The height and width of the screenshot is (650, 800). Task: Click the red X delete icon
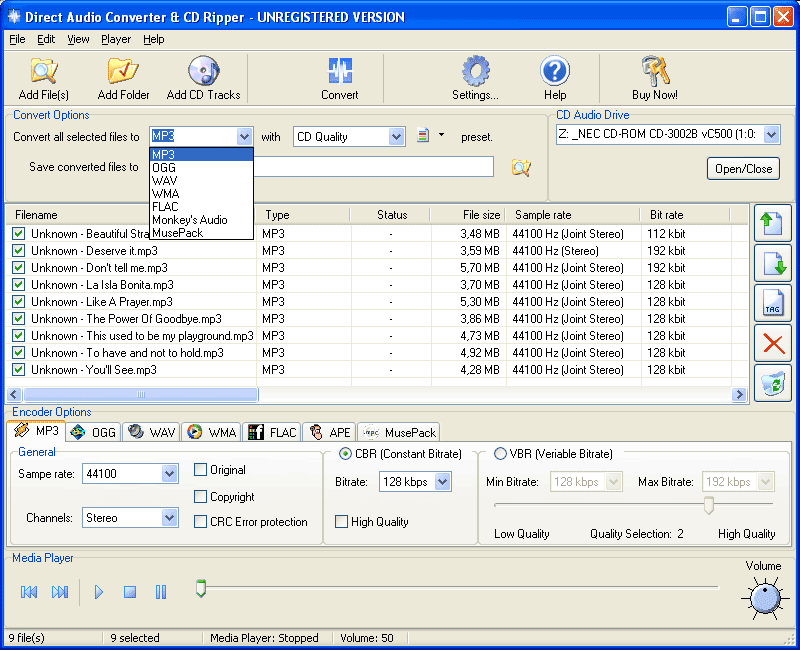(772, 344)
